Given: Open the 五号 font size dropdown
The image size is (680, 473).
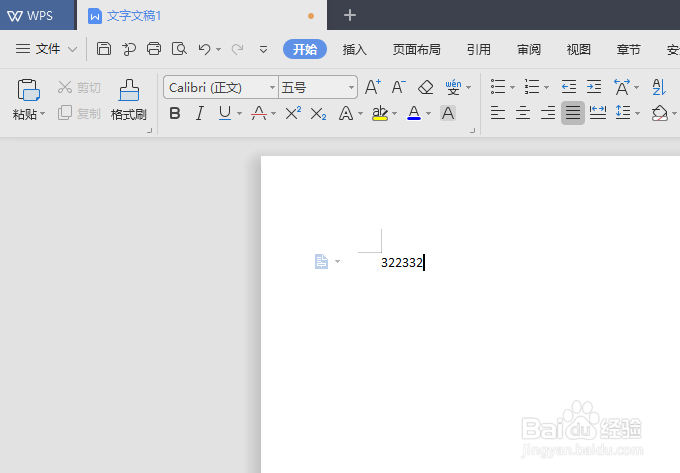Looking at the screenshot, I should click(x=351, y=88).
